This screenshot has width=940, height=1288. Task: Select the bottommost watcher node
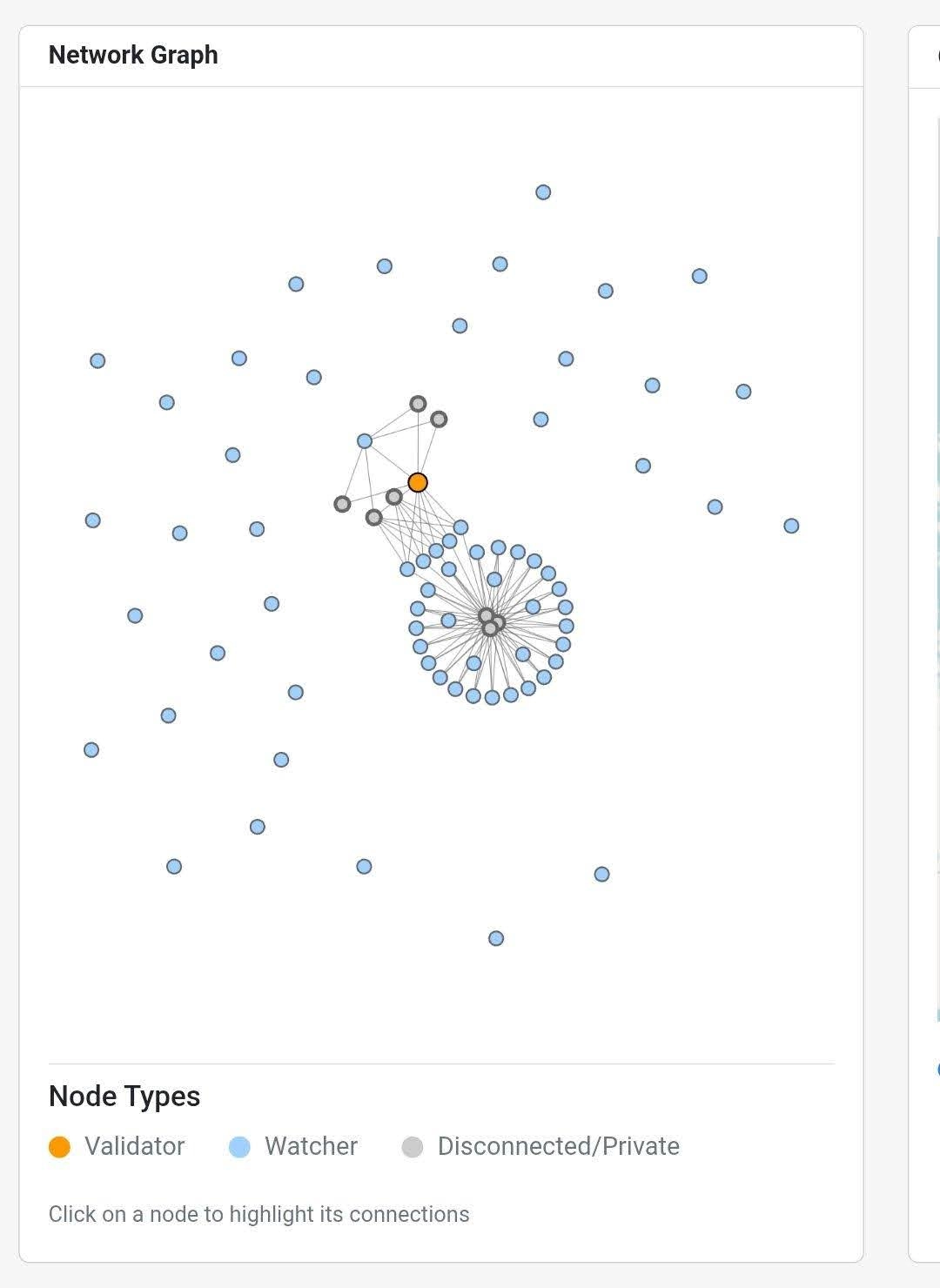(496, 938)
